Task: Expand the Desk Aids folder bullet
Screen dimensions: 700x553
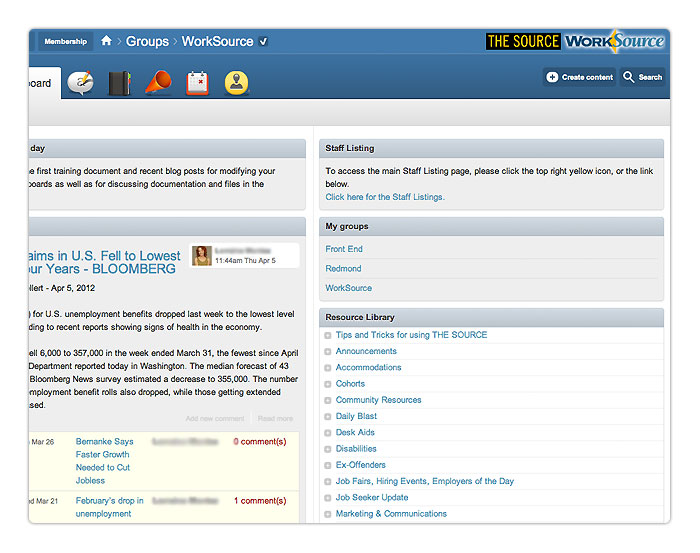Action: 328,433
